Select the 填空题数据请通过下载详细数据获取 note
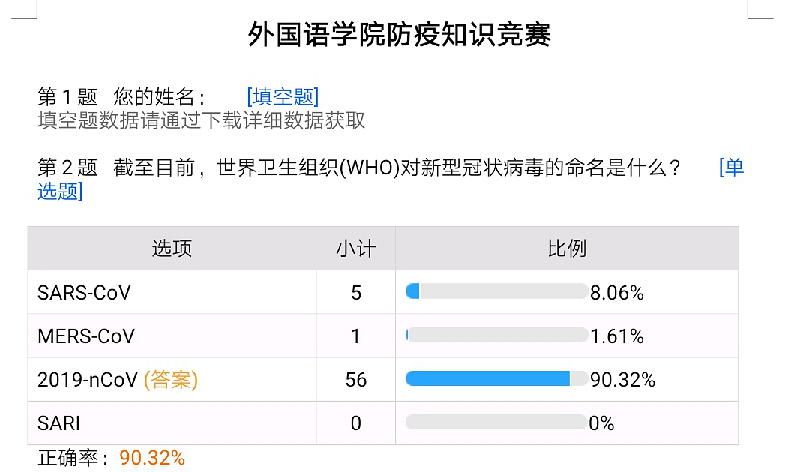 (x=201, y=121)
